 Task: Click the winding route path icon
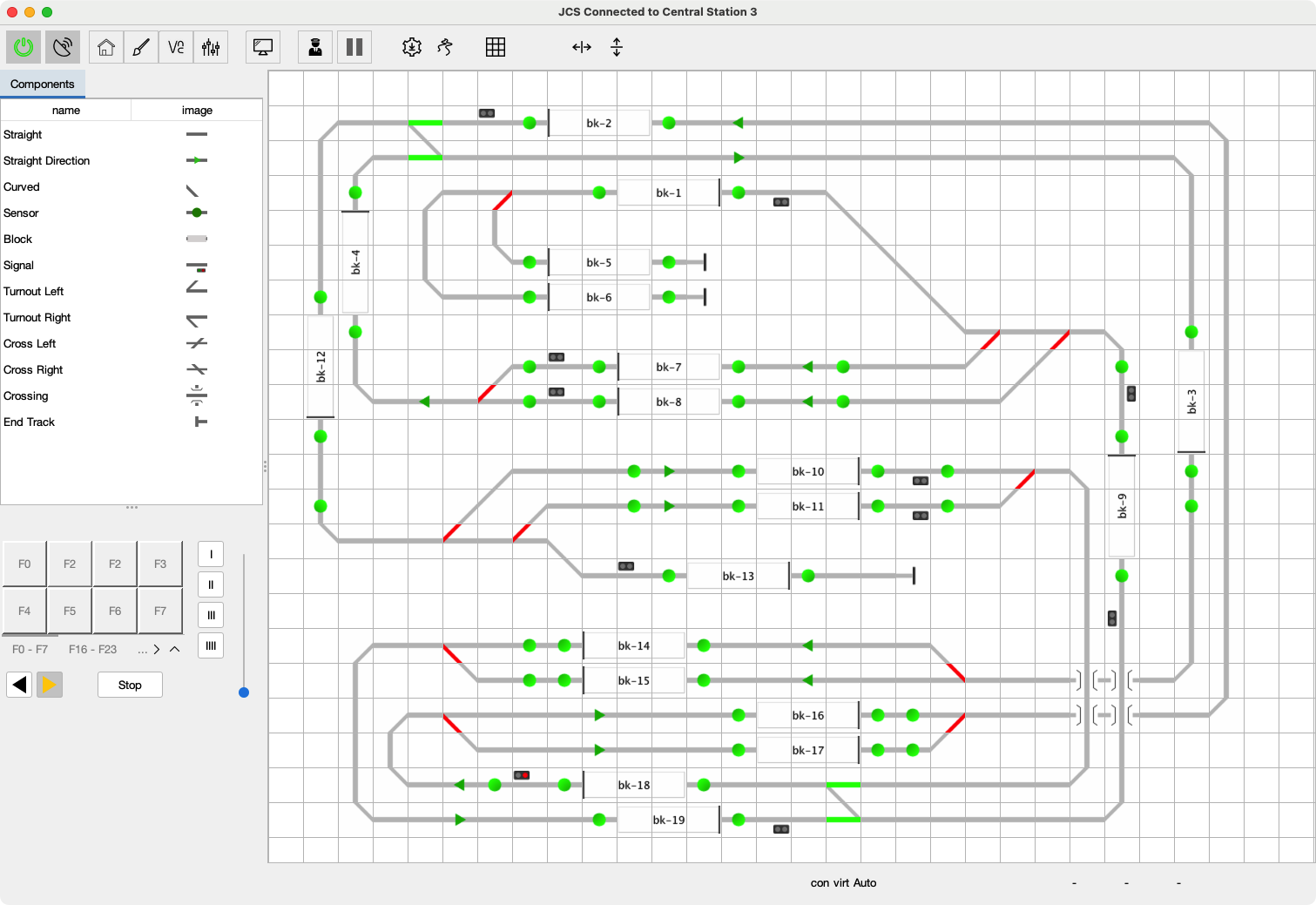445,47
